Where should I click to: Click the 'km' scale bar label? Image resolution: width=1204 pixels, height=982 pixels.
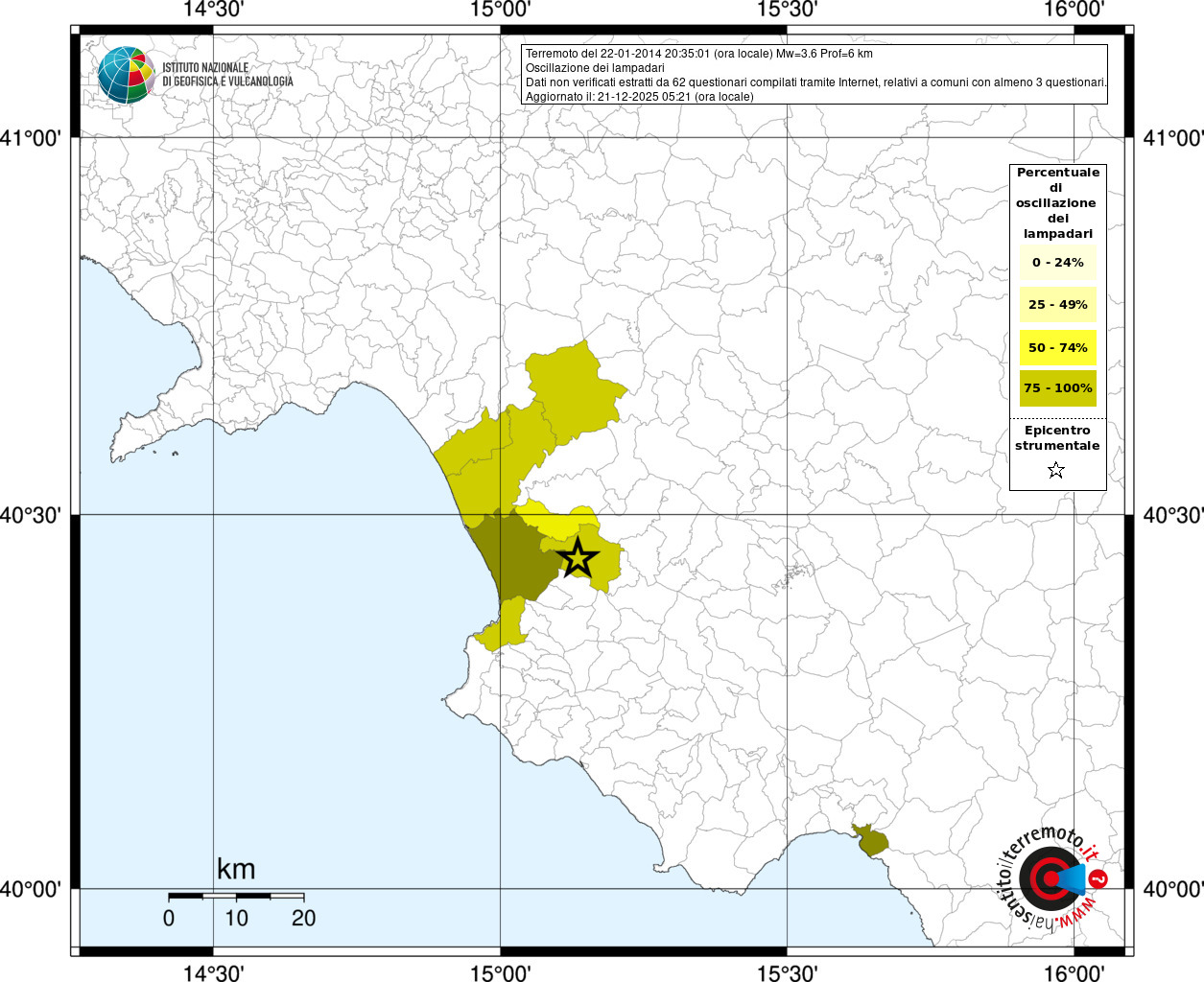236,869
